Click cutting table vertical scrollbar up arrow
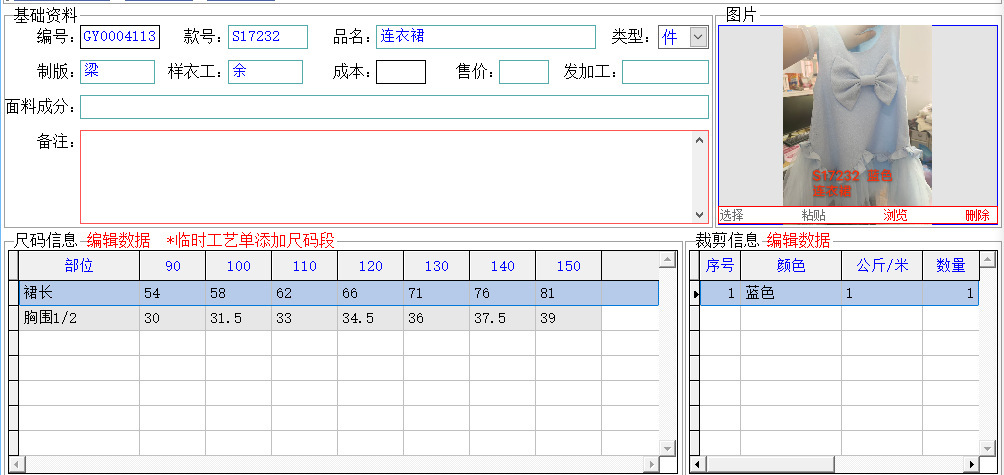1004x475 pixels. click(x=988, y=259)
